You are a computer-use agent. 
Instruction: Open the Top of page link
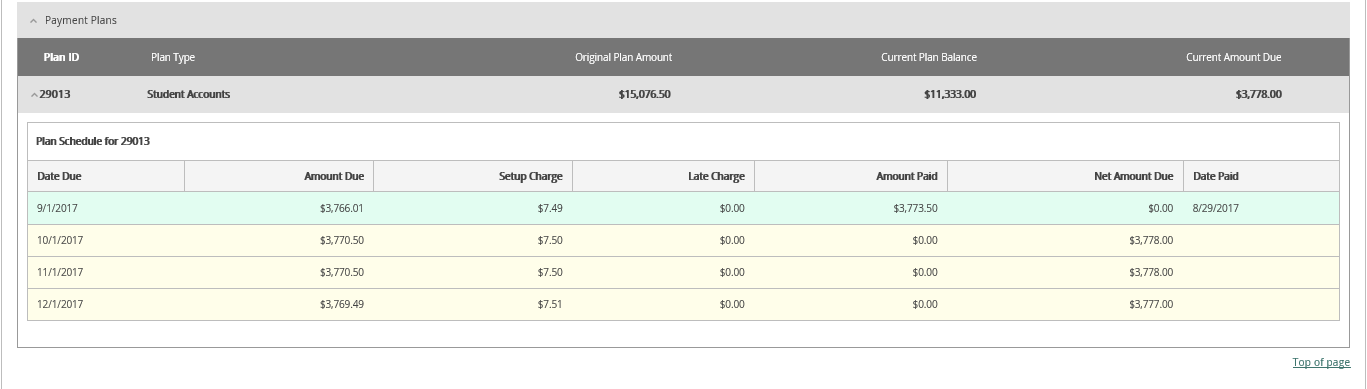(1321, 362)
